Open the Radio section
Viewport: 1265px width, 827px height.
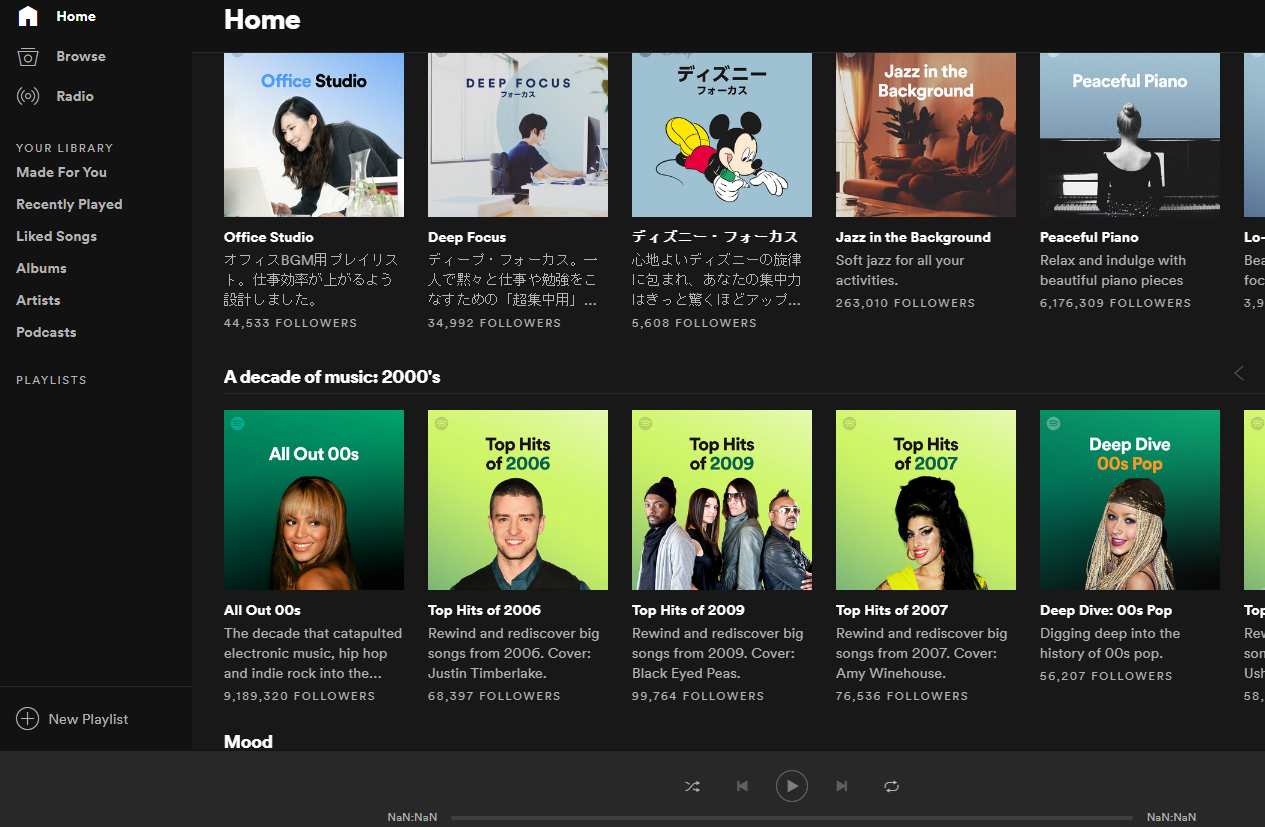point(75,96)
